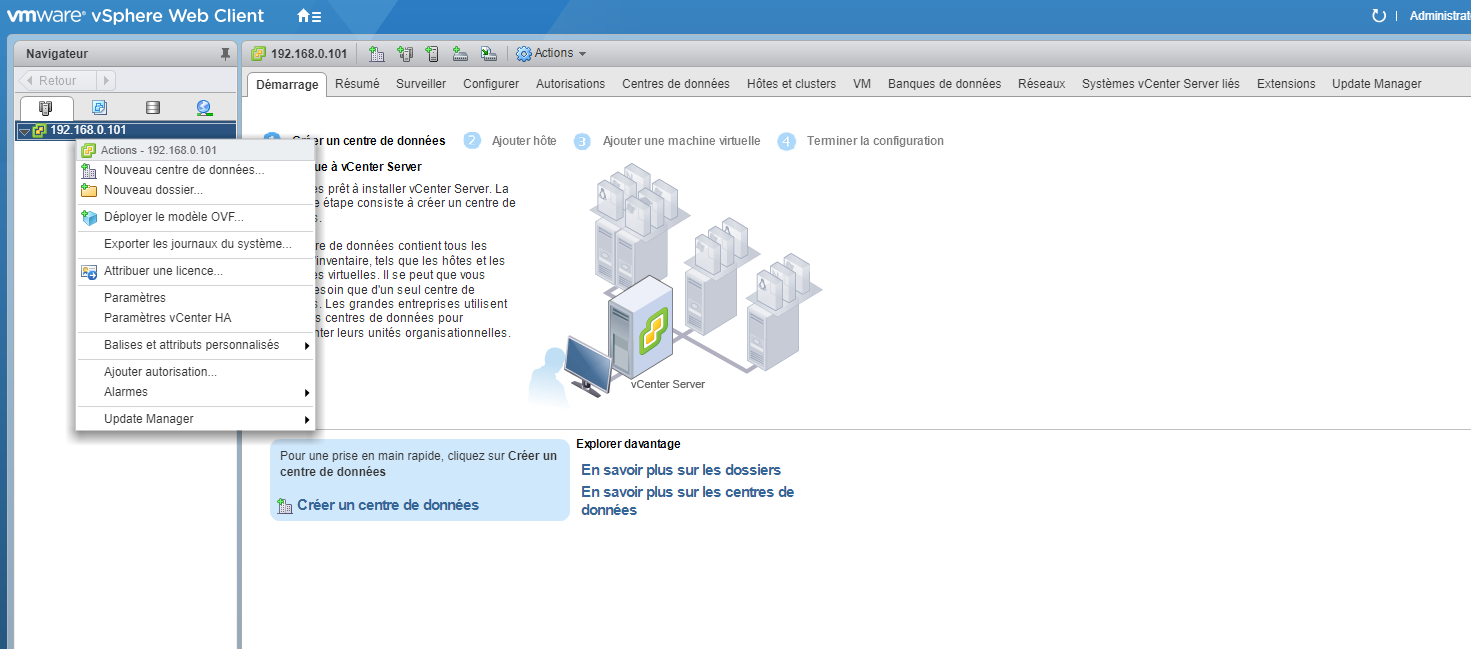The width and height of the screenshot is (1471, 649).
Task: Click license icon beside Attribuer une licence
Action: point(89,271)
